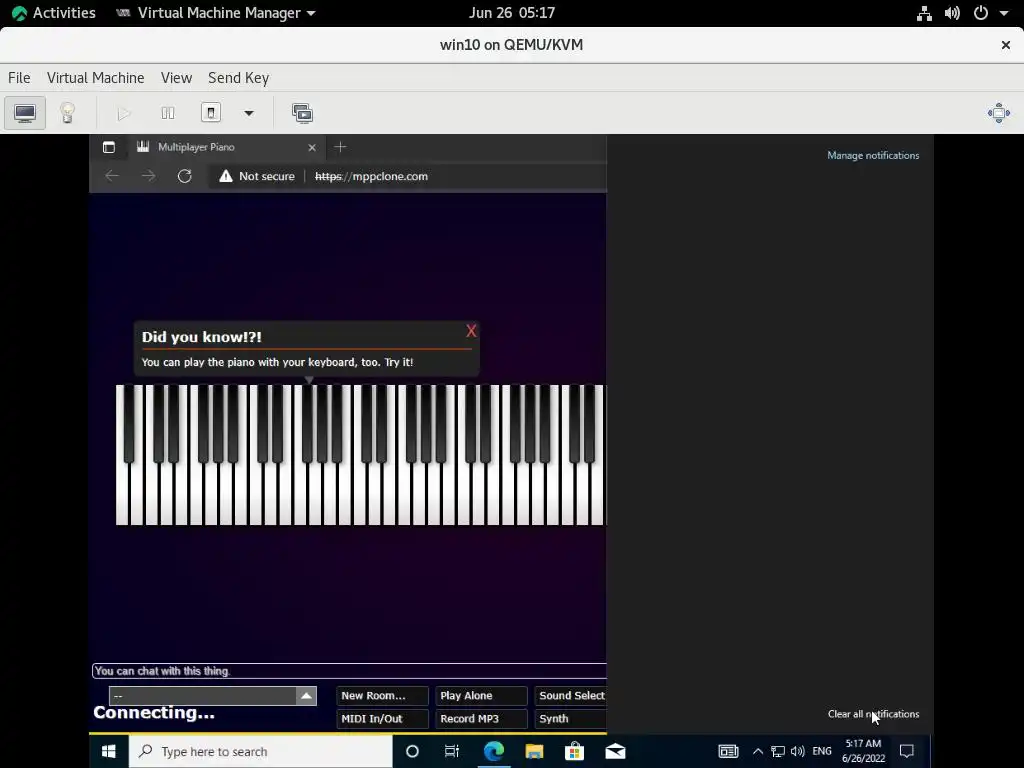Open GNOME Activities overview
The height and width of the screenshot is (768, 1024).
[54, 12]
